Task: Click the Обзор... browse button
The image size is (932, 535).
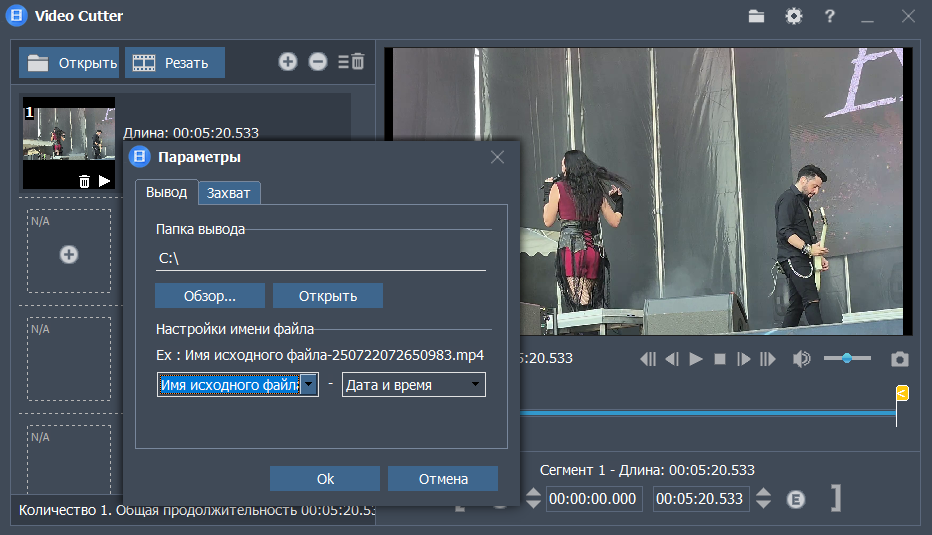Action: pyautogui.click(x=210, y=295)
